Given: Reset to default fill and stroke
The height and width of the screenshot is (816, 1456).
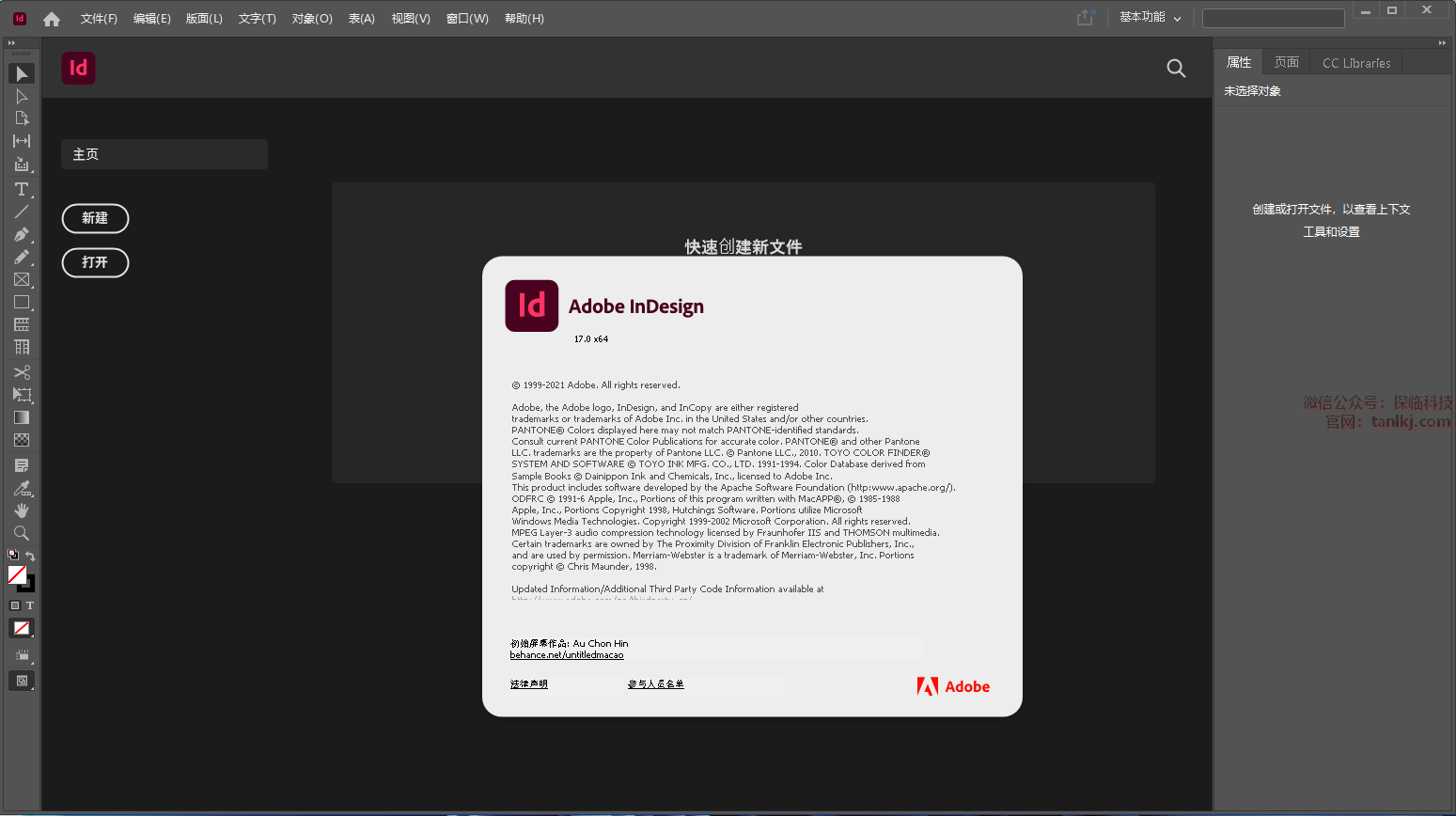Looking at the screenshot, I should coord(13,556).
